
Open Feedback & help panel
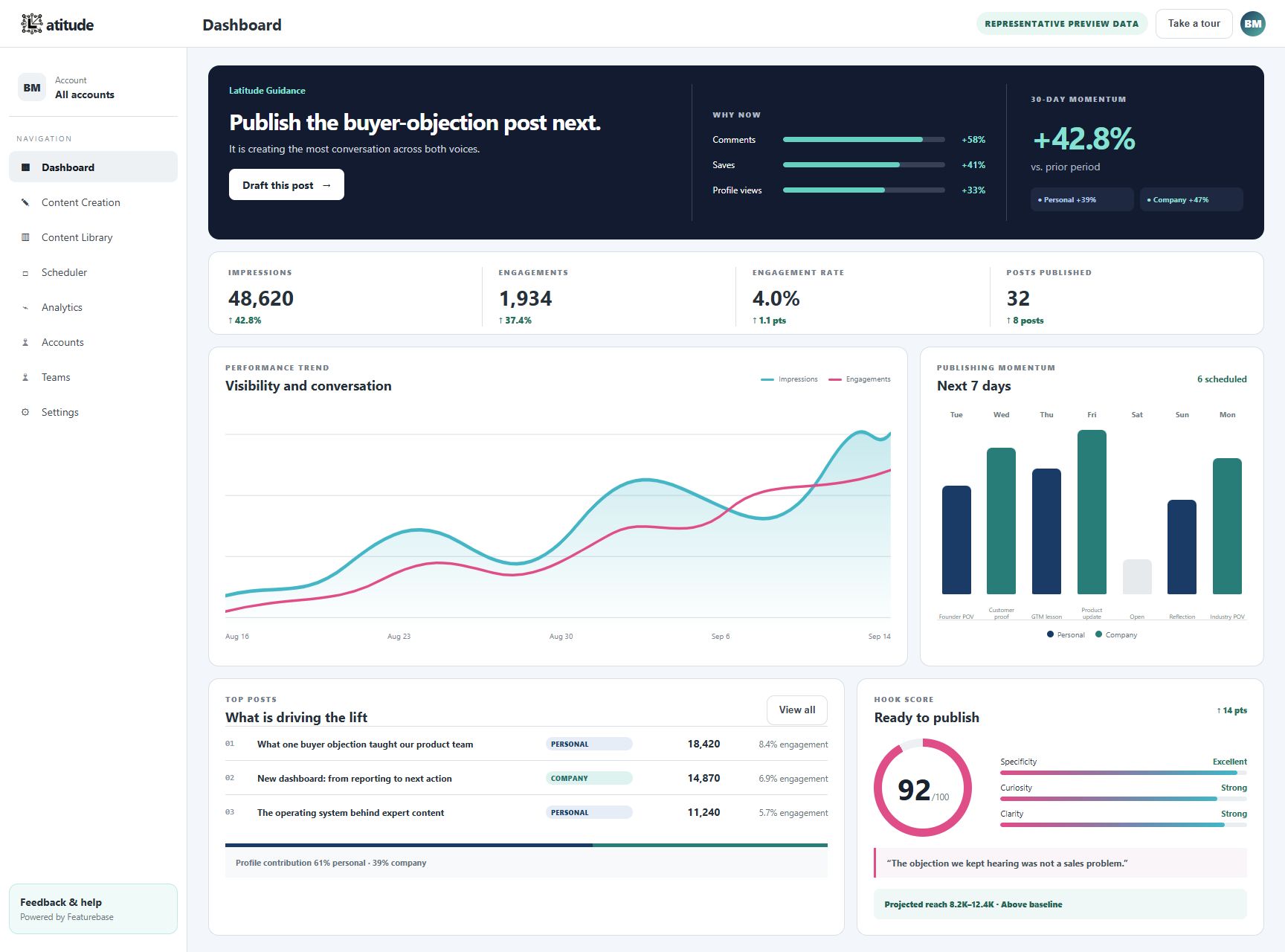(x=93, y=908)
